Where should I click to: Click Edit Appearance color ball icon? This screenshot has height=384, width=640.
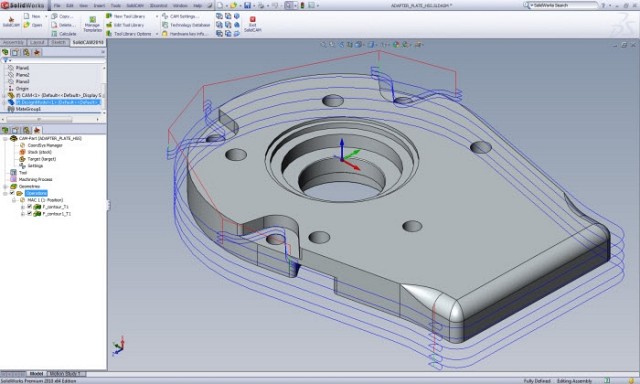tap(396, 44)
